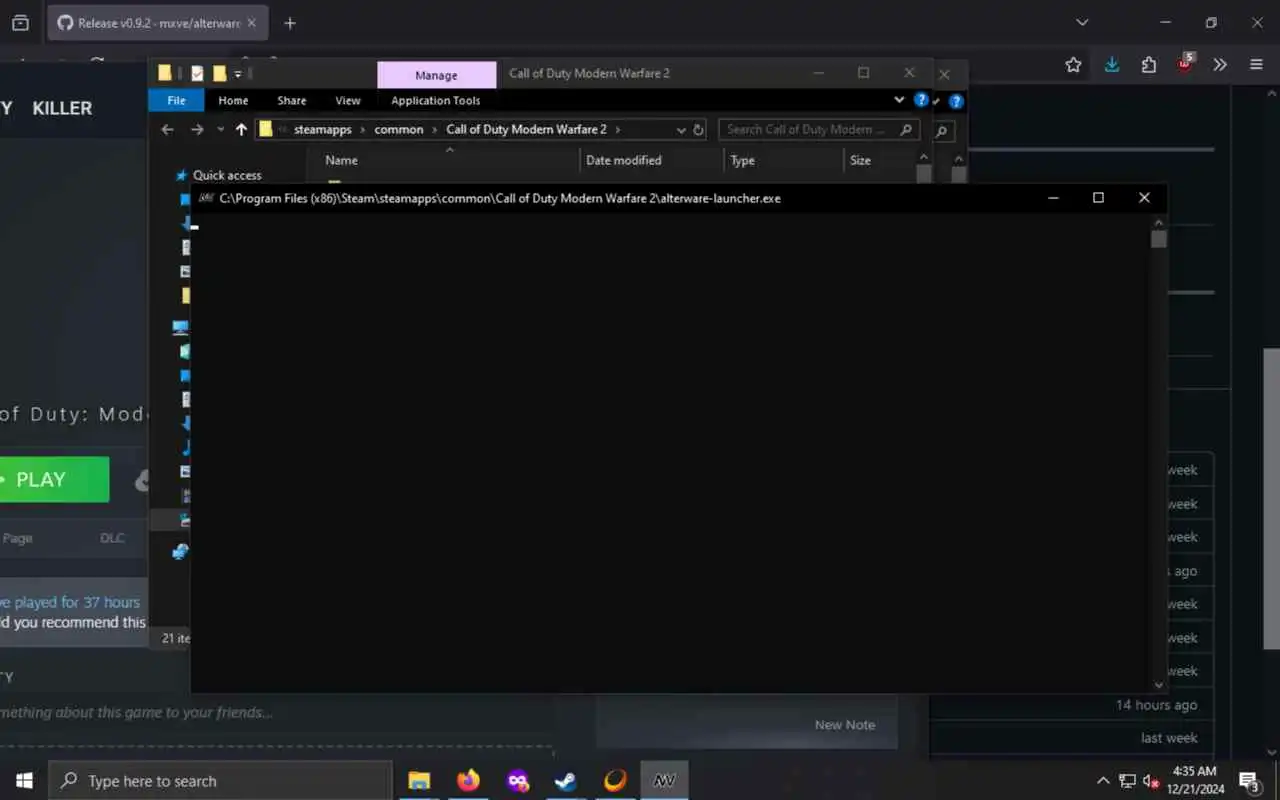Click the orange swirl app taskbar icon

point(615,781)
